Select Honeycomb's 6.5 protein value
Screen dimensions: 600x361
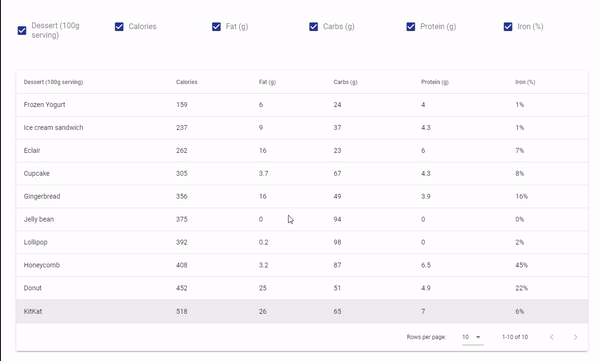click(x=426, y=265)
